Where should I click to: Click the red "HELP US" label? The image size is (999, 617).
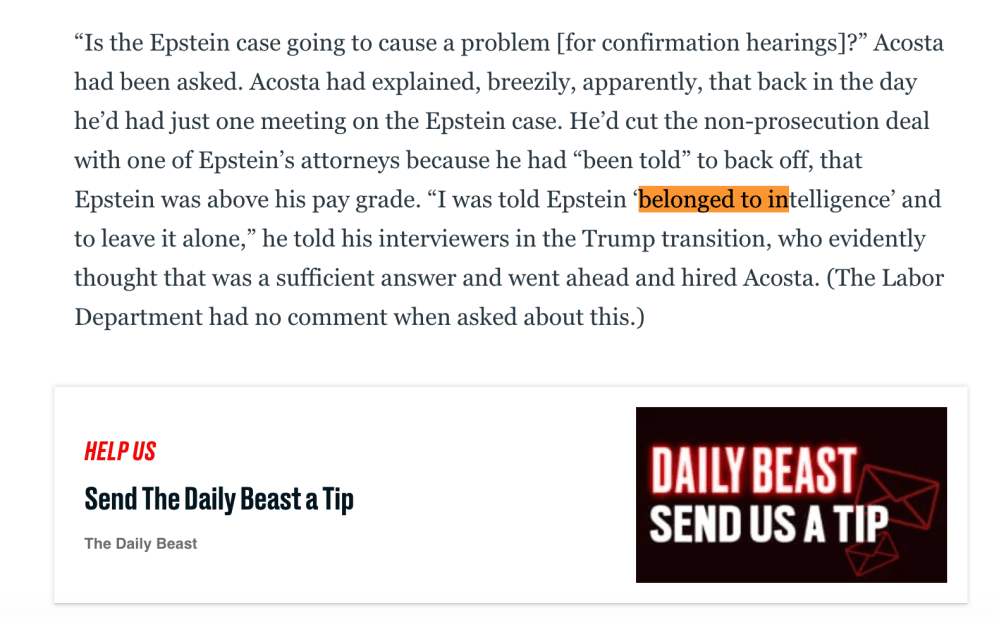point(120,451)
